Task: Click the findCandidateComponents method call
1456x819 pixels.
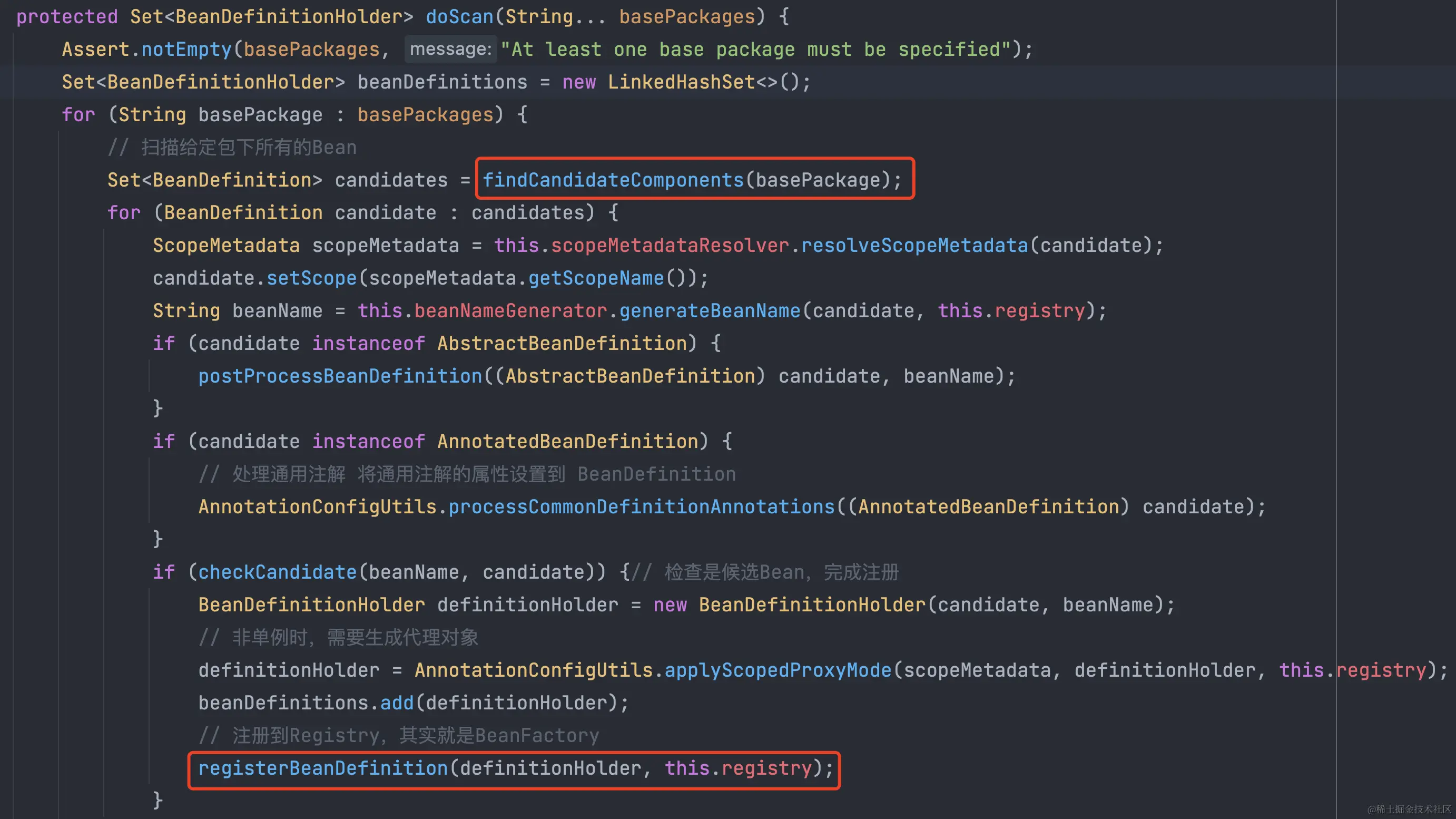Action: pos(613,180)
